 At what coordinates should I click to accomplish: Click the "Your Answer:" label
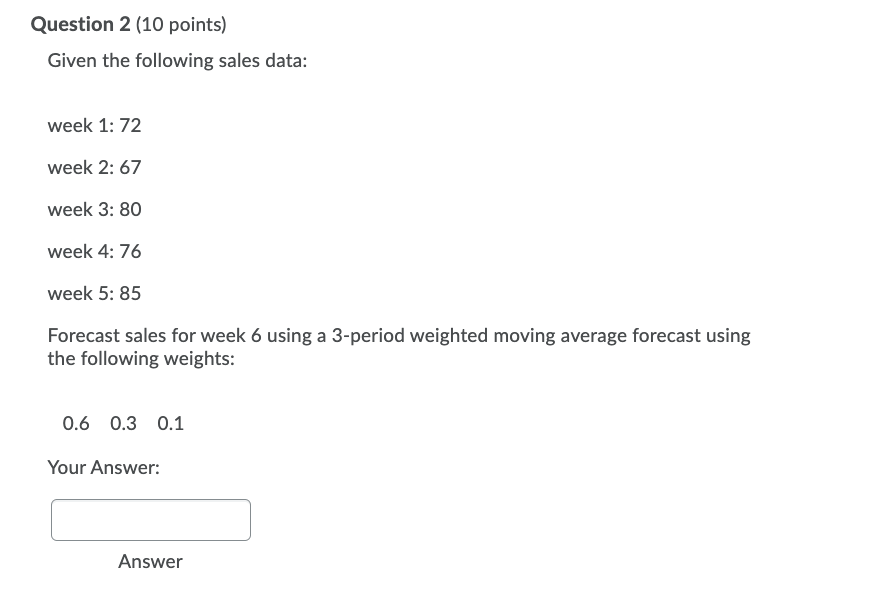coord(103,467)
